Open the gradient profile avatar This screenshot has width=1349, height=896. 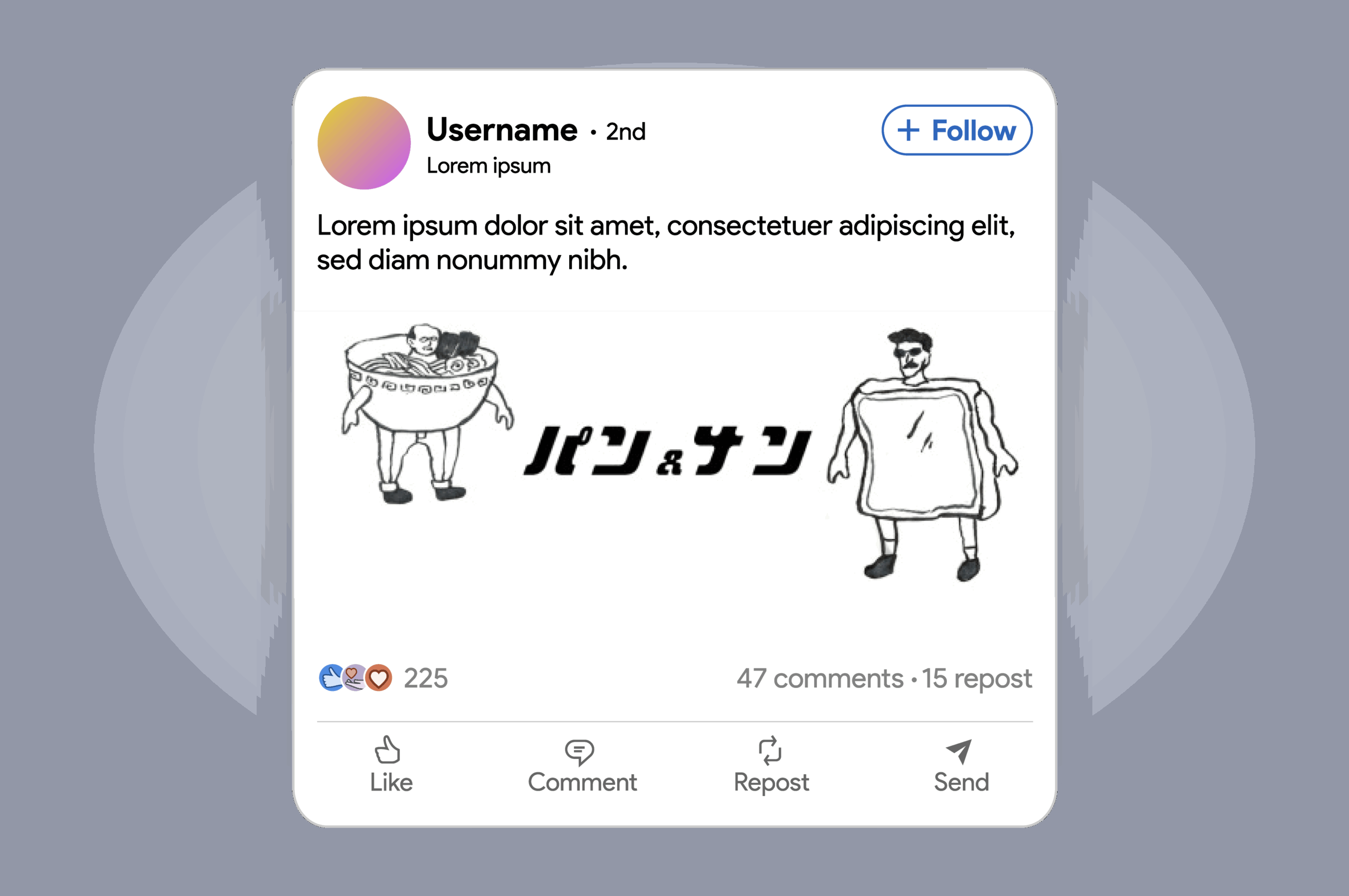click(364, 143)
